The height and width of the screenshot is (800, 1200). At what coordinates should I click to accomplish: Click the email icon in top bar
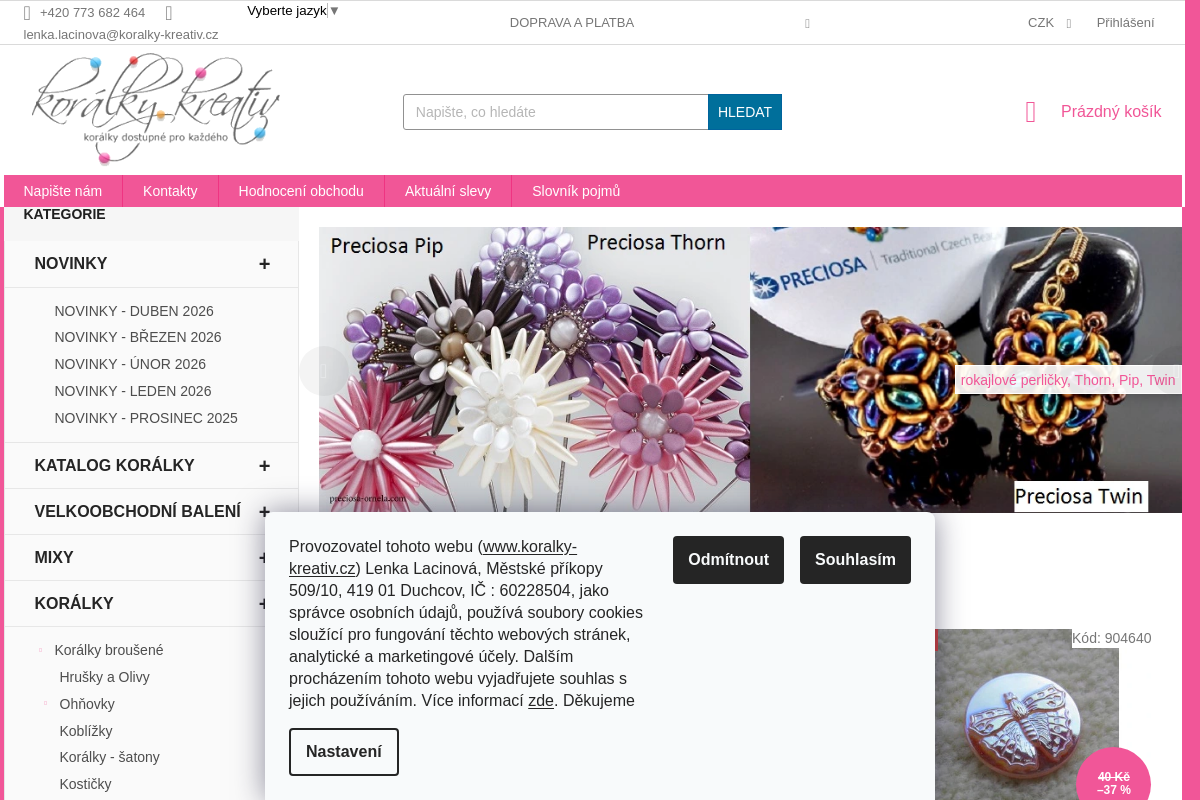point(169,13)
